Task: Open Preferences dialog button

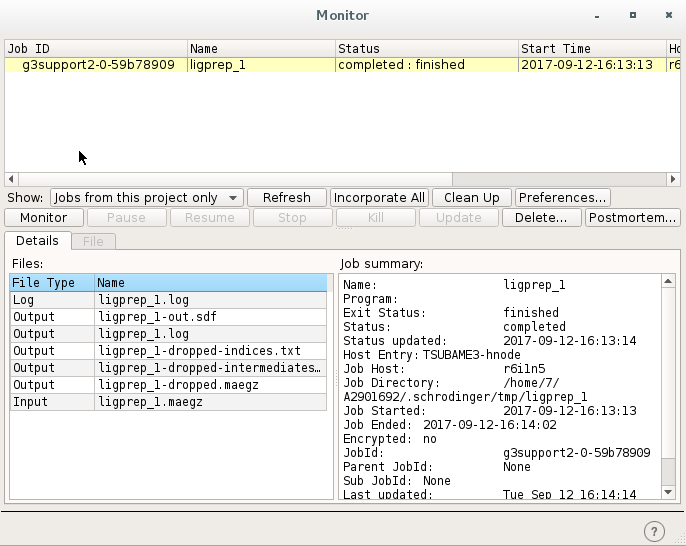Action: tap(562, 198)
